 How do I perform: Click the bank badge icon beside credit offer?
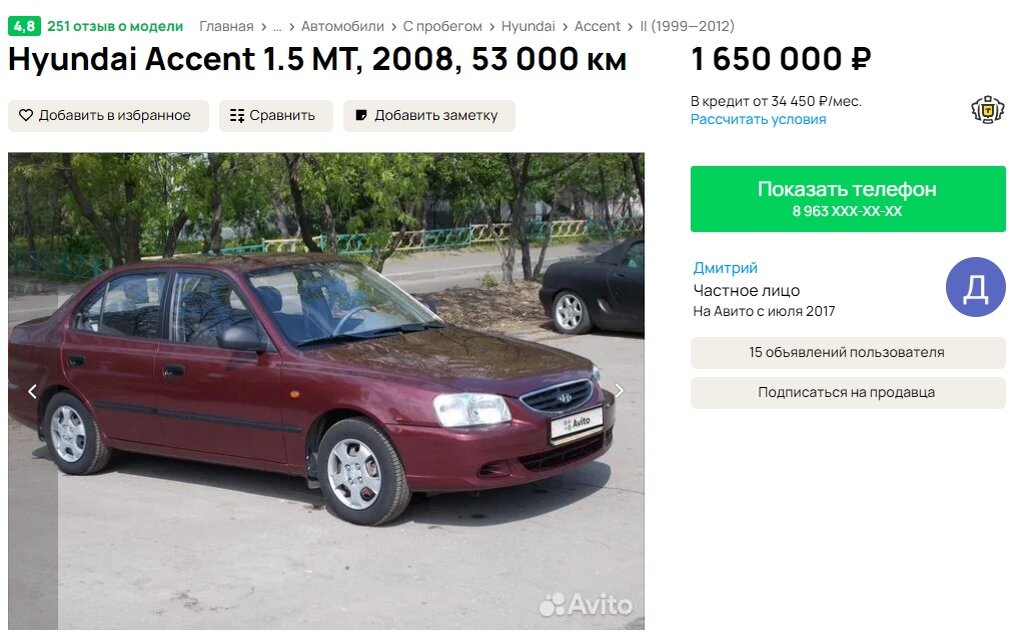(988, 110)
